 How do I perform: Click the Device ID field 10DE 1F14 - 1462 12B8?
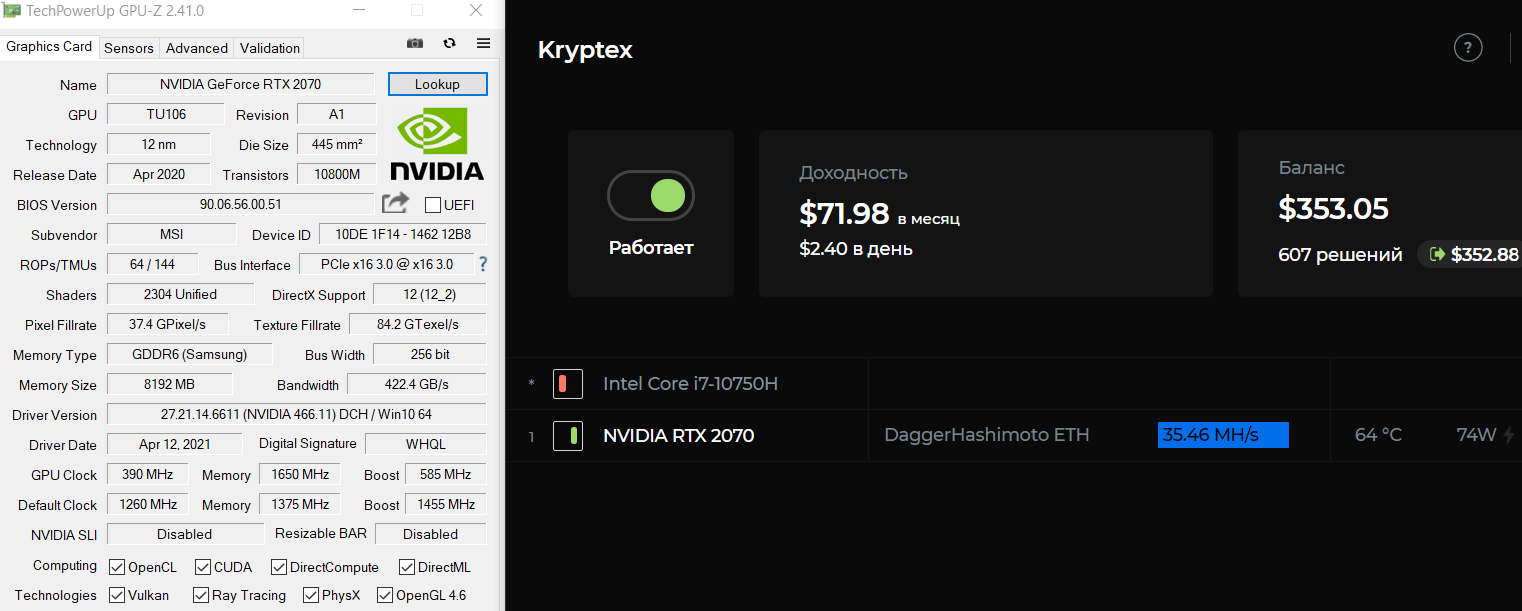pos(403,234)
